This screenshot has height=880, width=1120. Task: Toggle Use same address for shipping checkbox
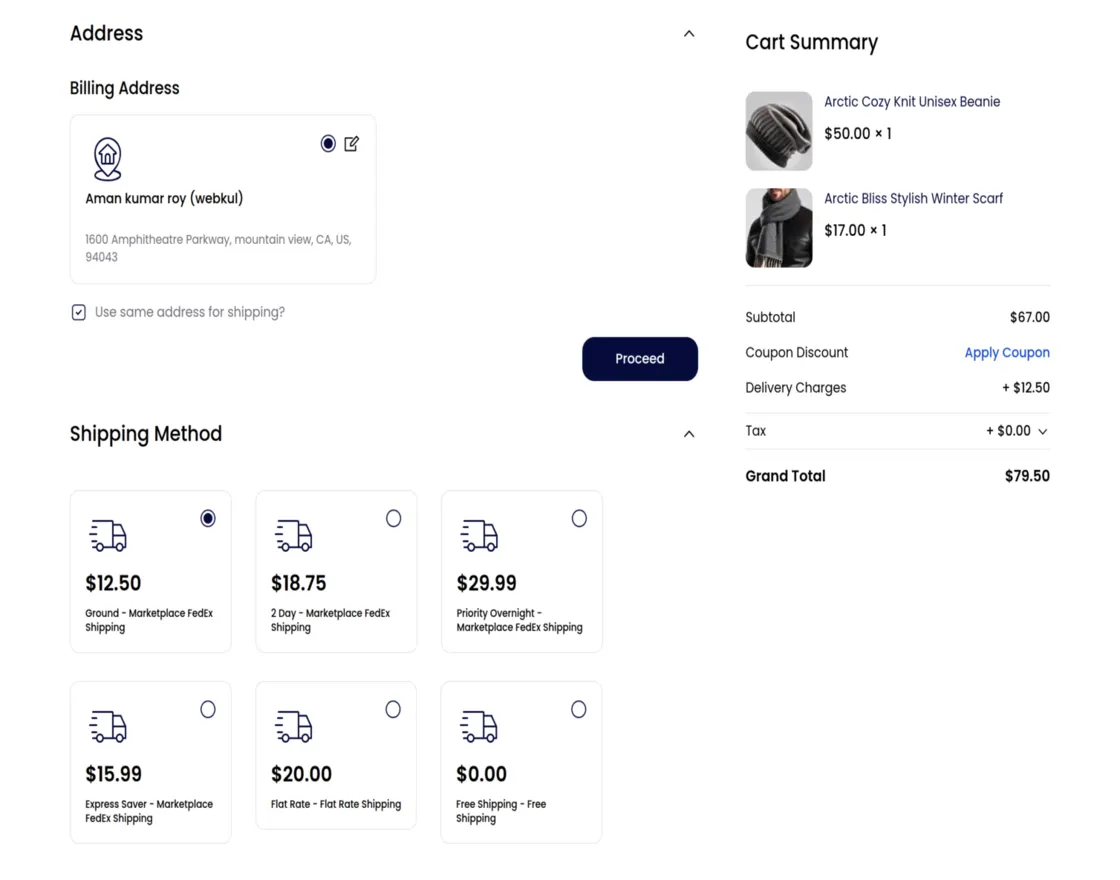pos(79,312)
